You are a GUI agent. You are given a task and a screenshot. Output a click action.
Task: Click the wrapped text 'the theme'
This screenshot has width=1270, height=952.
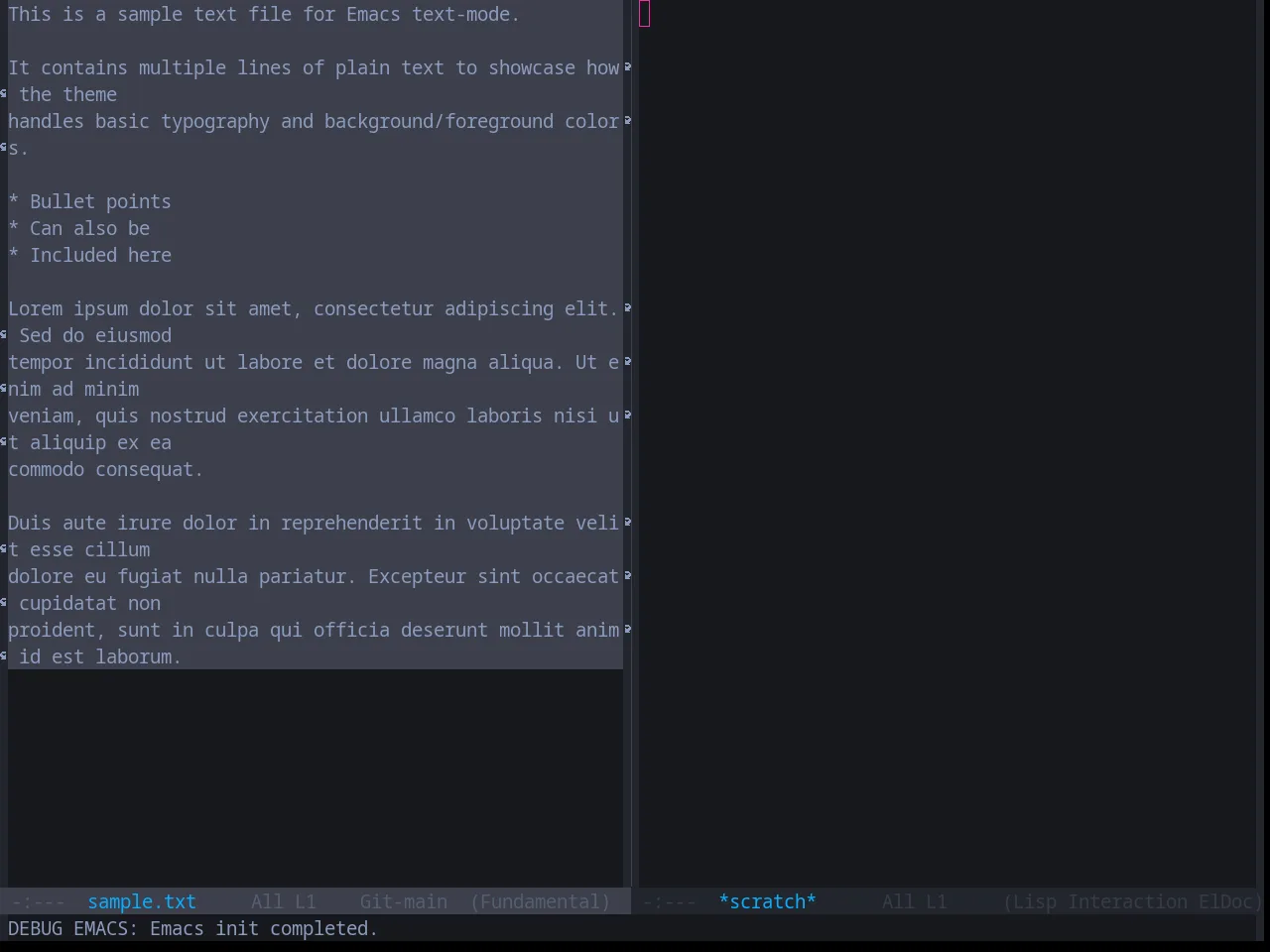(x=68, y=94)
